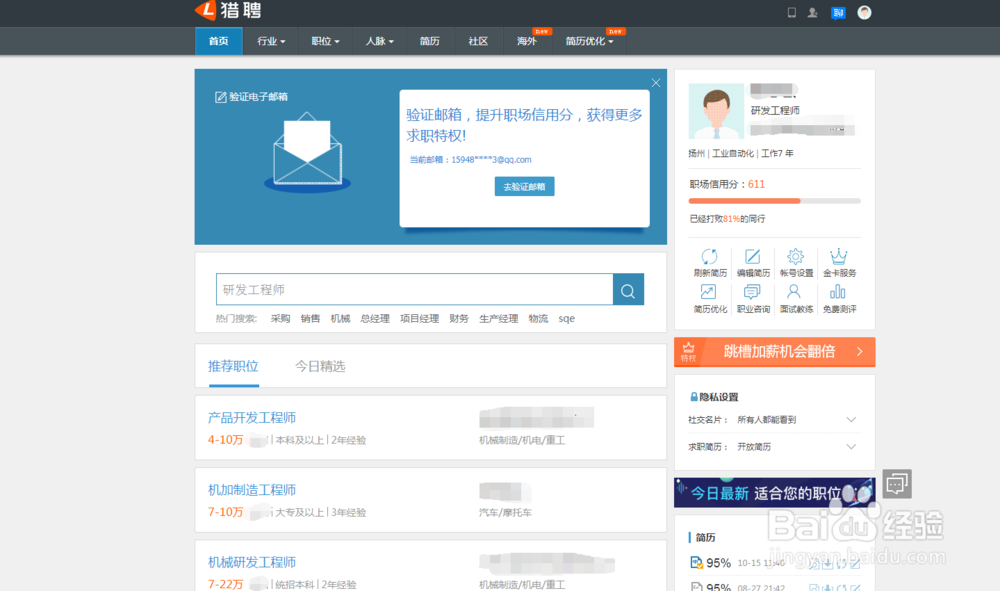1000x591 pixels.
Task: Click the magnifier icon to search jobs
Action: point(628,289)
